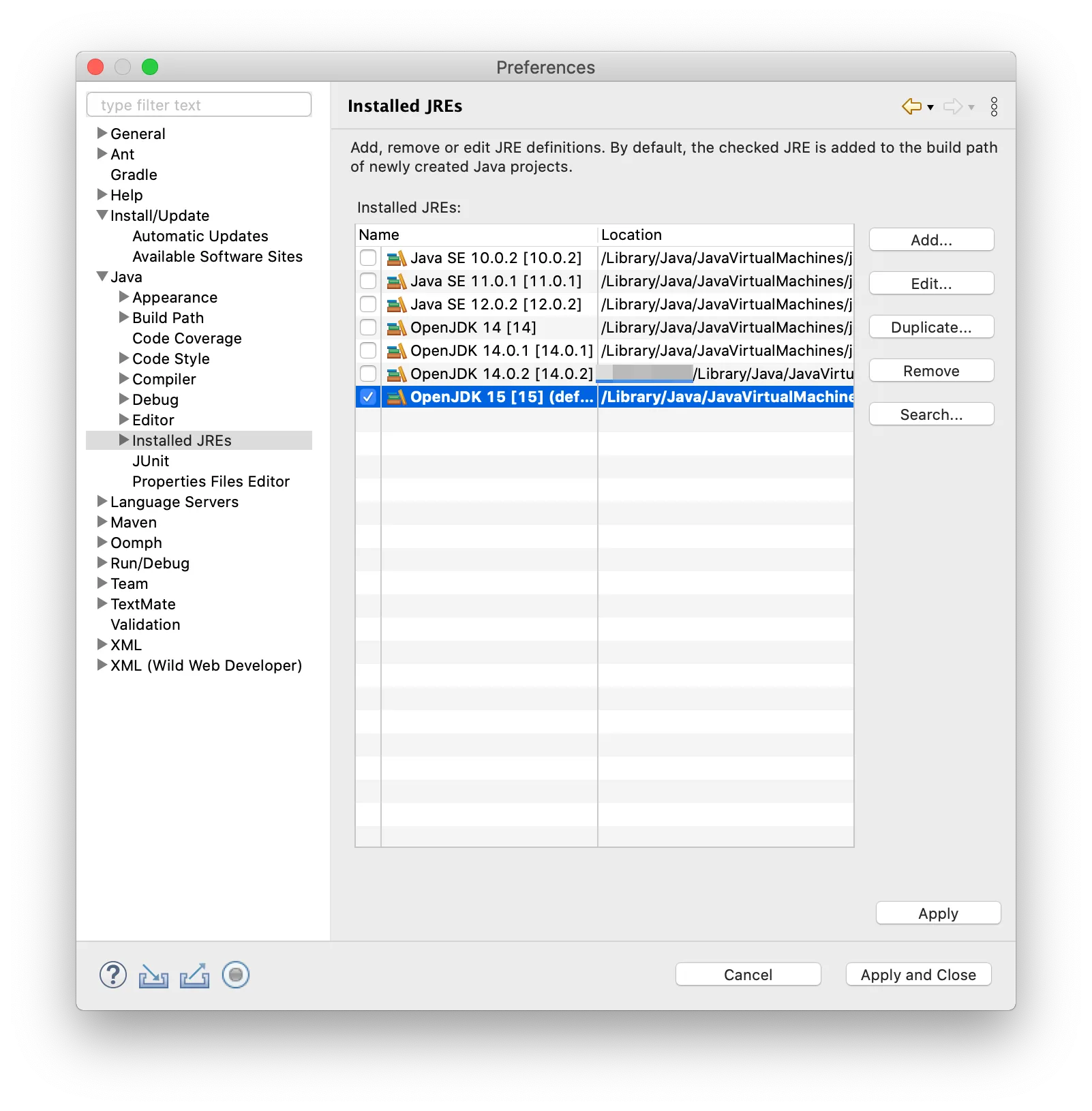This screenshot has width=1092, height=1111.
Task: Expand the Compiler node
Action: pyautogui.click(x=124, y=378)
